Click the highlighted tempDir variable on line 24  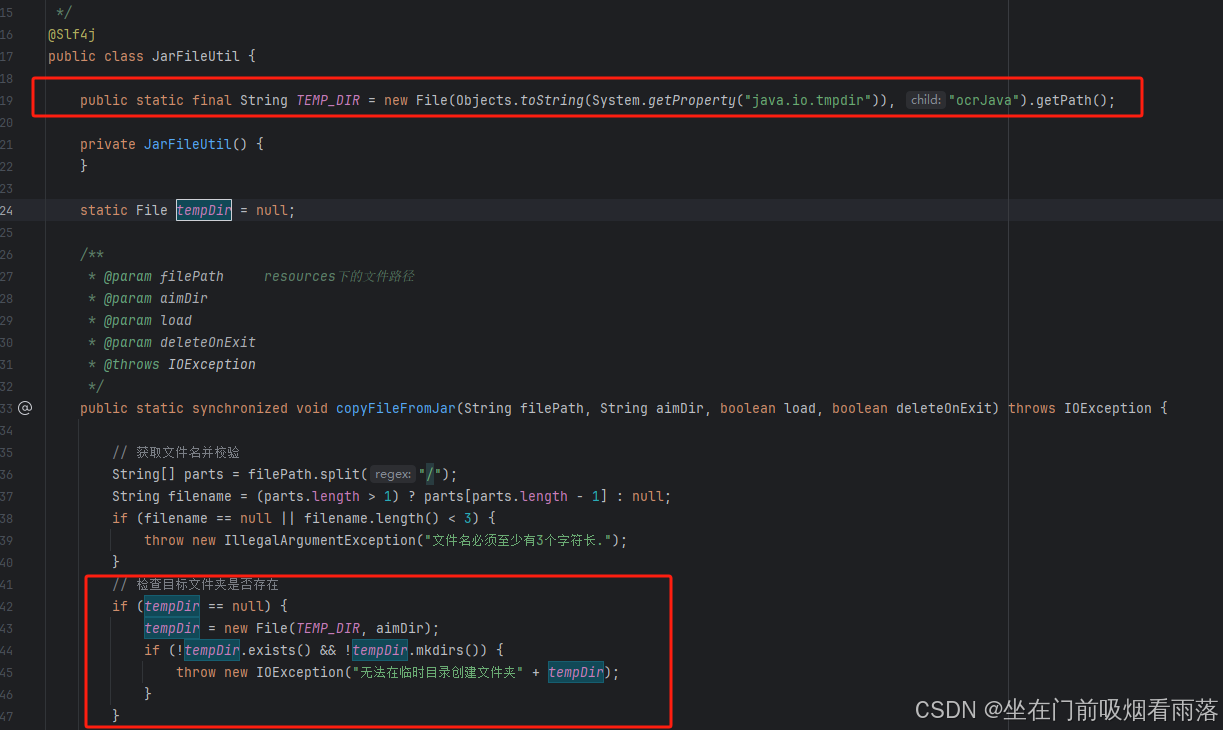point(203,210)
